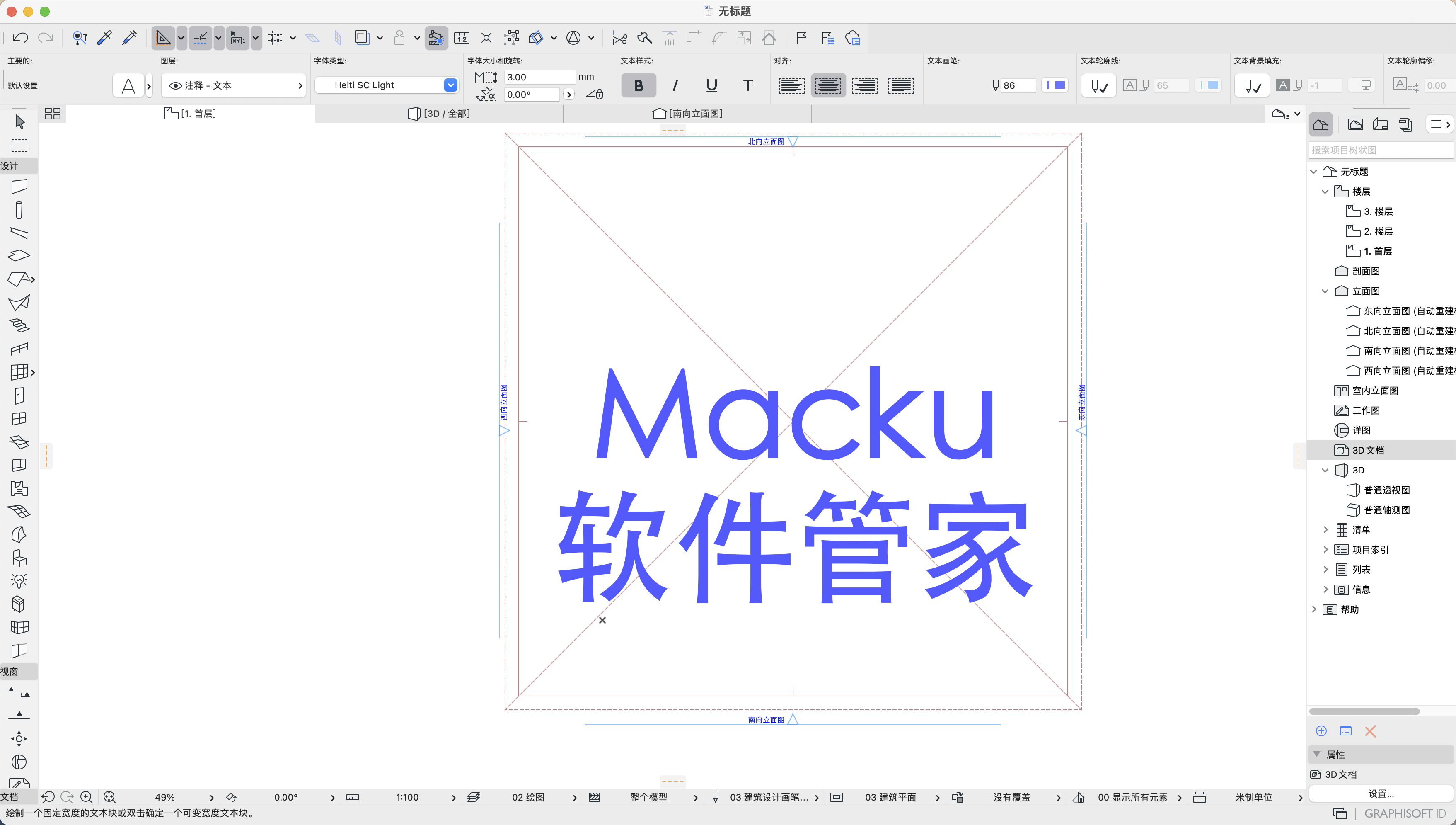Click the 搜索项目树状图 search field
This screenshot has width=1456, height=825.
pos(1381,150)
